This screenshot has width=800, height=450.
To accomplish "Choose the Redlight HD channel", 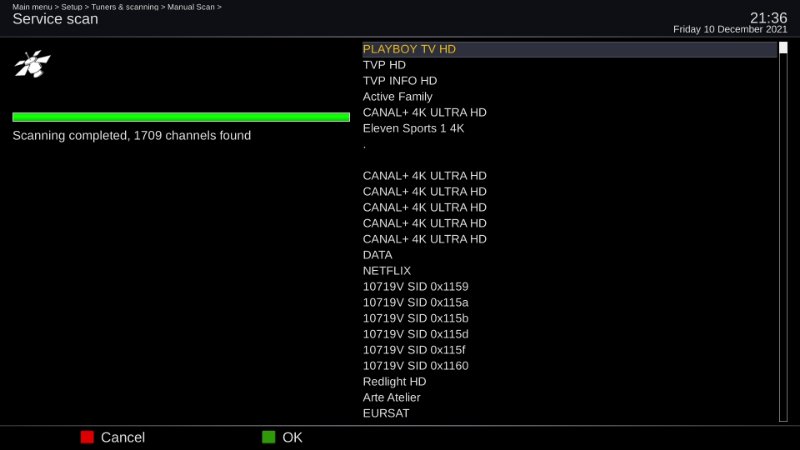I will pyautogui.click(x=569, y=381).
